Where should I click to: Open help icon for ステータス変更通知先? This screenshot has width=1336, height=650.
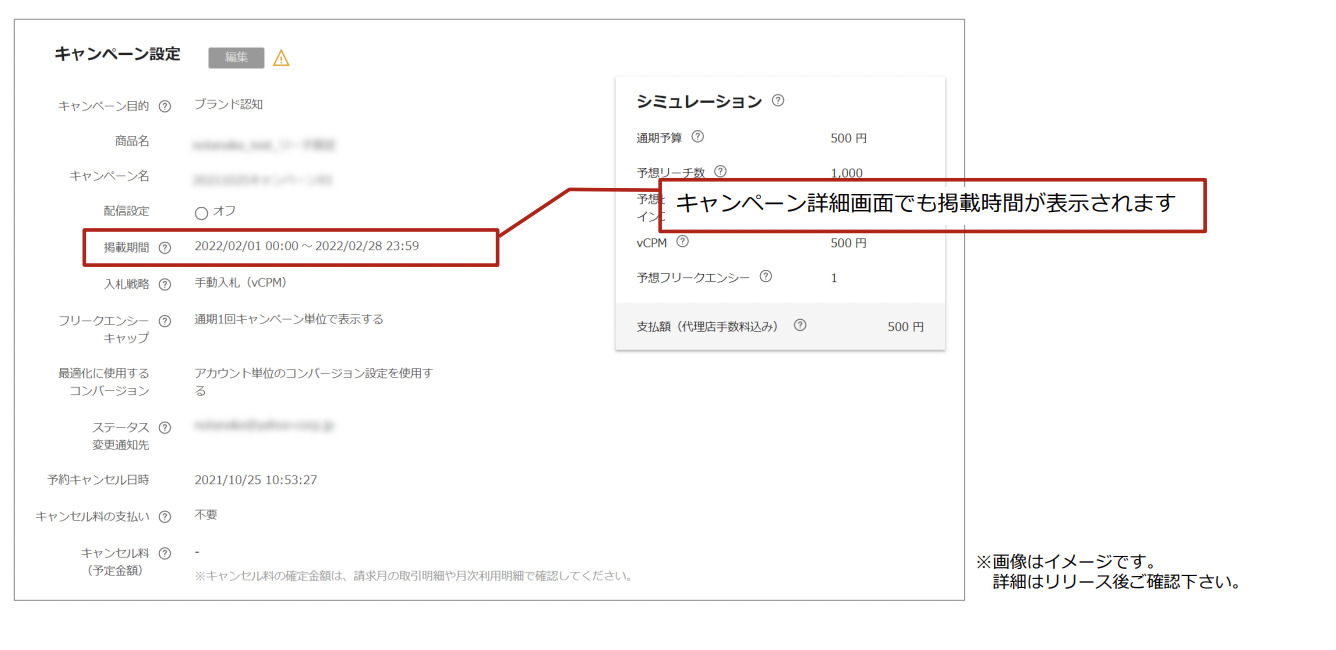point(165,428)
